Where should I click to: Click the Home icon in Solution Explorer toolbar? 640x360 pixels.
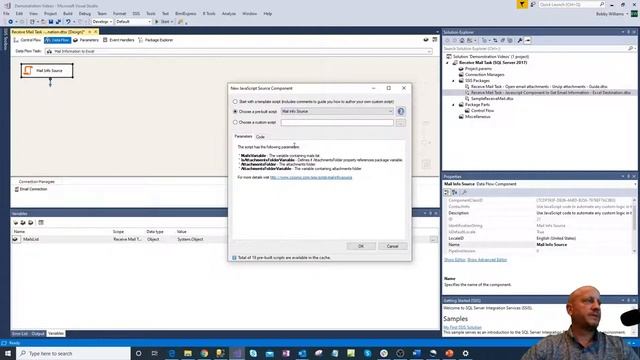[x=462, y=40]
